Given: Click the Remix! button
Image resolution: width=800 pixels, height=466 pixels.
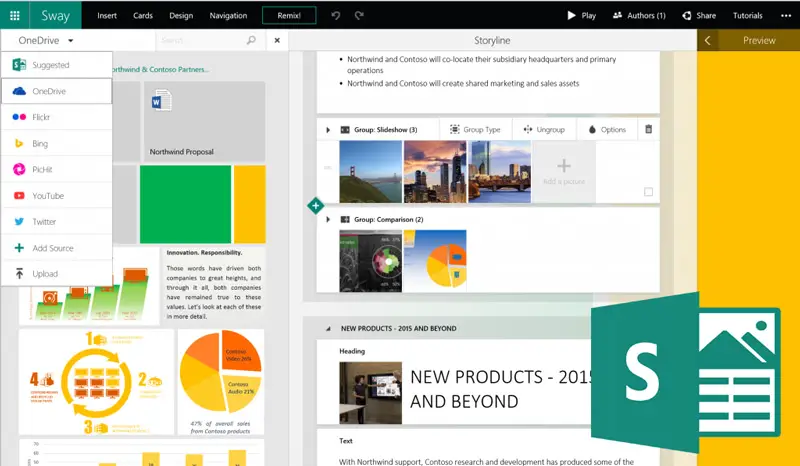Looking at the screenshot, I should point(289,15).
